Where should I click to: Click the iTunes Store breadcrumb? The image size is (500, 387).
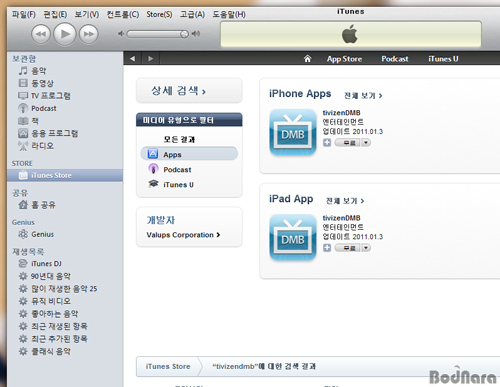click(x=168, y=366)
